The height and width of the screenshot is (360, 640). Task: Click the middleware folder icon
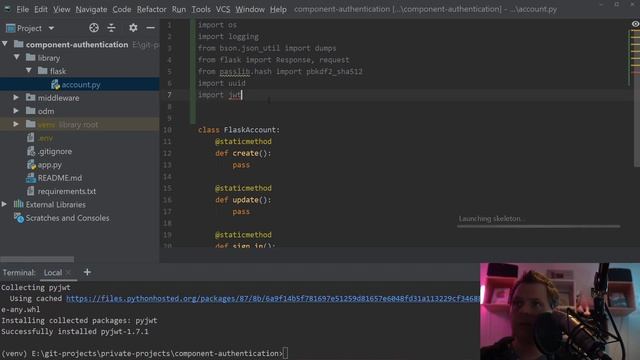[x=31, y=98]
